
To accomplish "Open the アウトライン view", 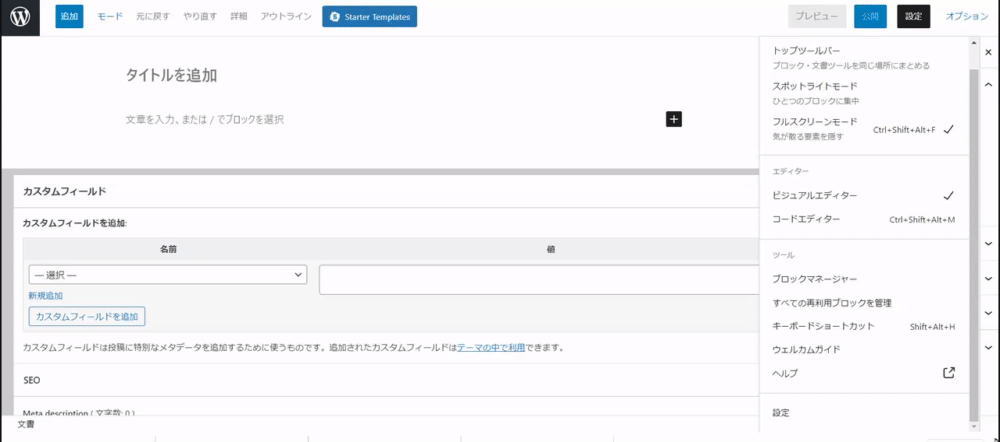I will [x=286, y=17].
